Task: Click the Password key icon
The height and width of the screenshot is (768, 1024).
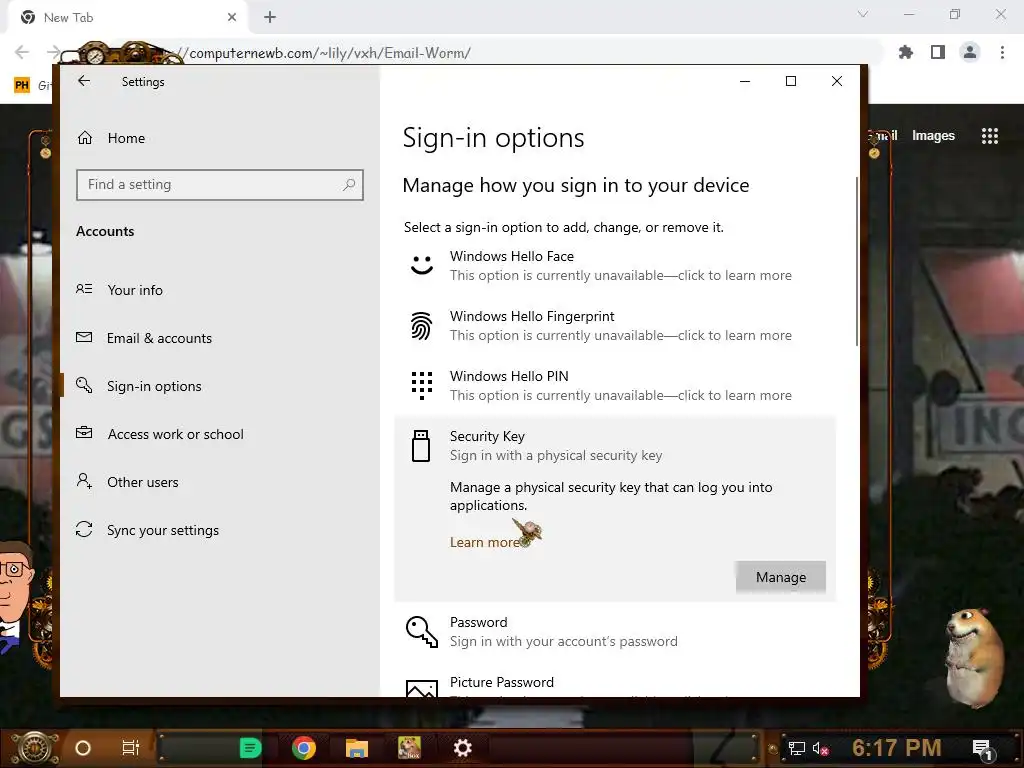Action: pyautogui.click(x=422, y=632)
